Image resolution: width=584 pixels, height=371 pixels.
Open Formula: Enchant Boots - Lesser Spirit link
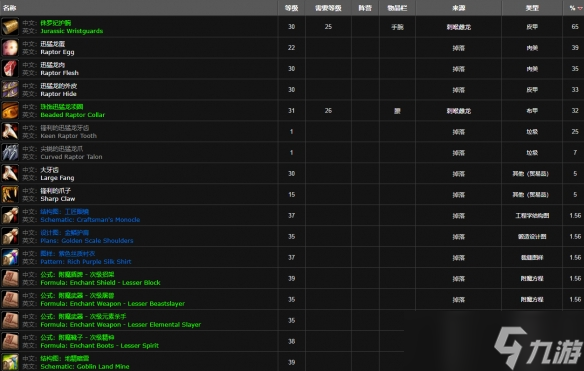[99, 346]
